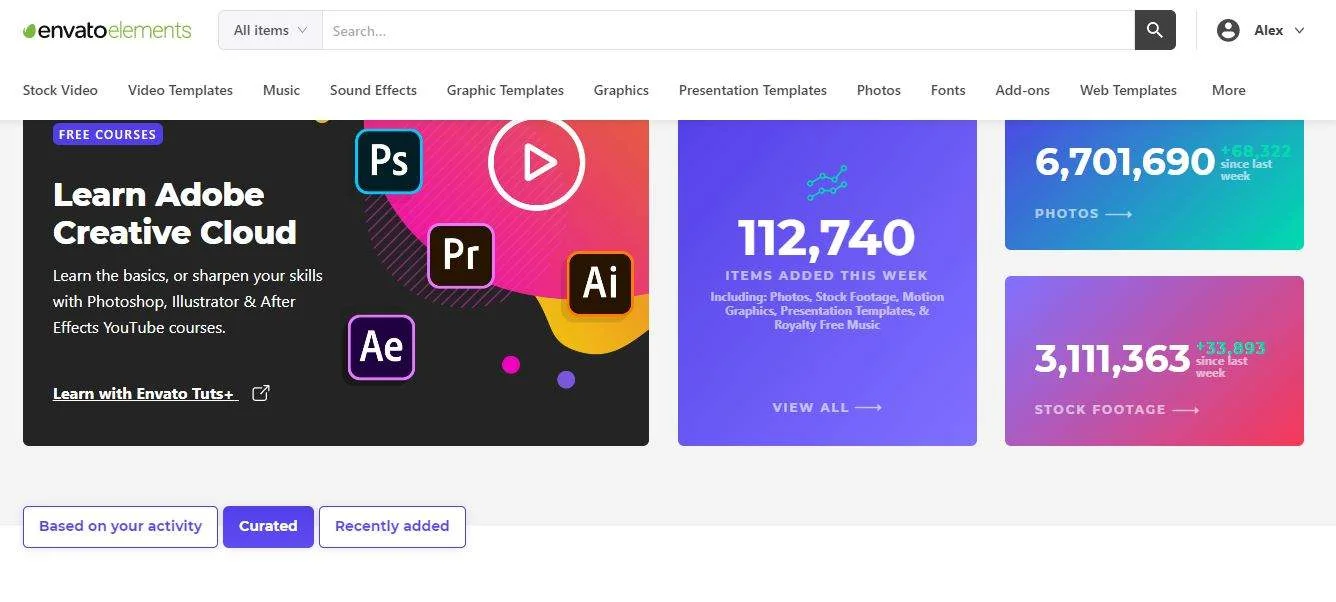Open Presentation Templates category
Screen dimensions: 1336x602
coord(753,90)
